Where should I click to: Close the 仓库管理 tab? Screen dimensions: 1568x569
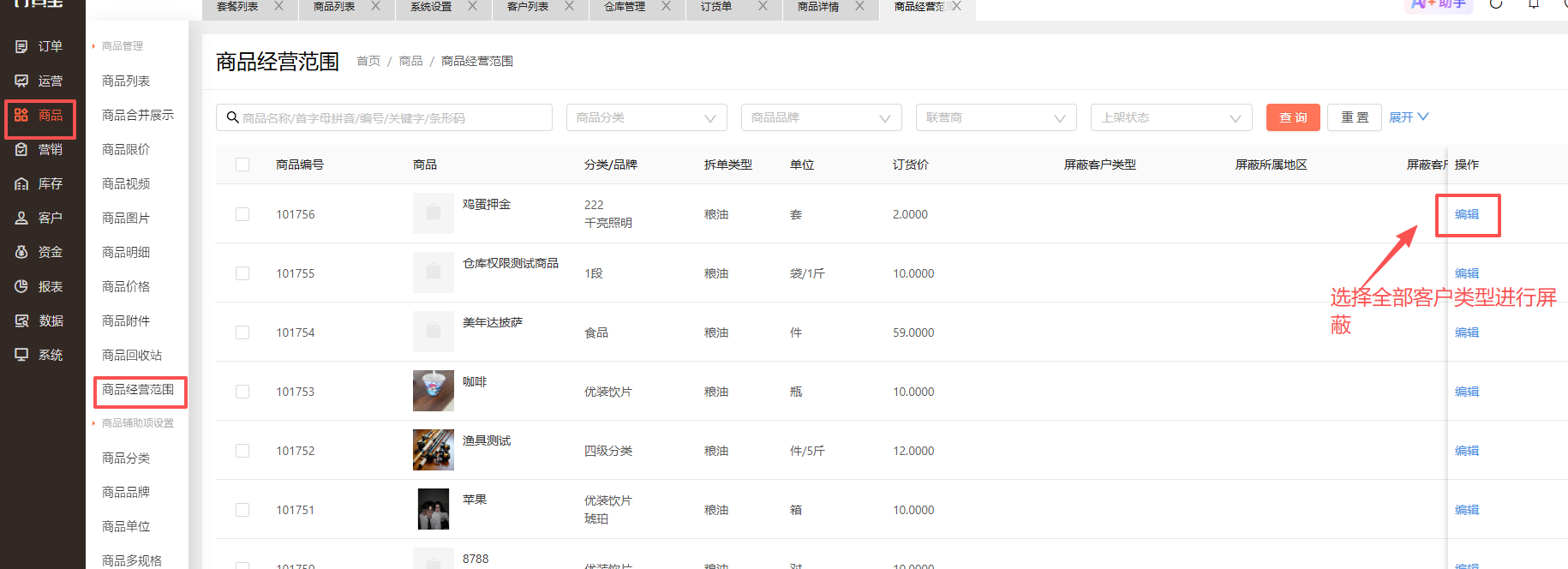666,6
